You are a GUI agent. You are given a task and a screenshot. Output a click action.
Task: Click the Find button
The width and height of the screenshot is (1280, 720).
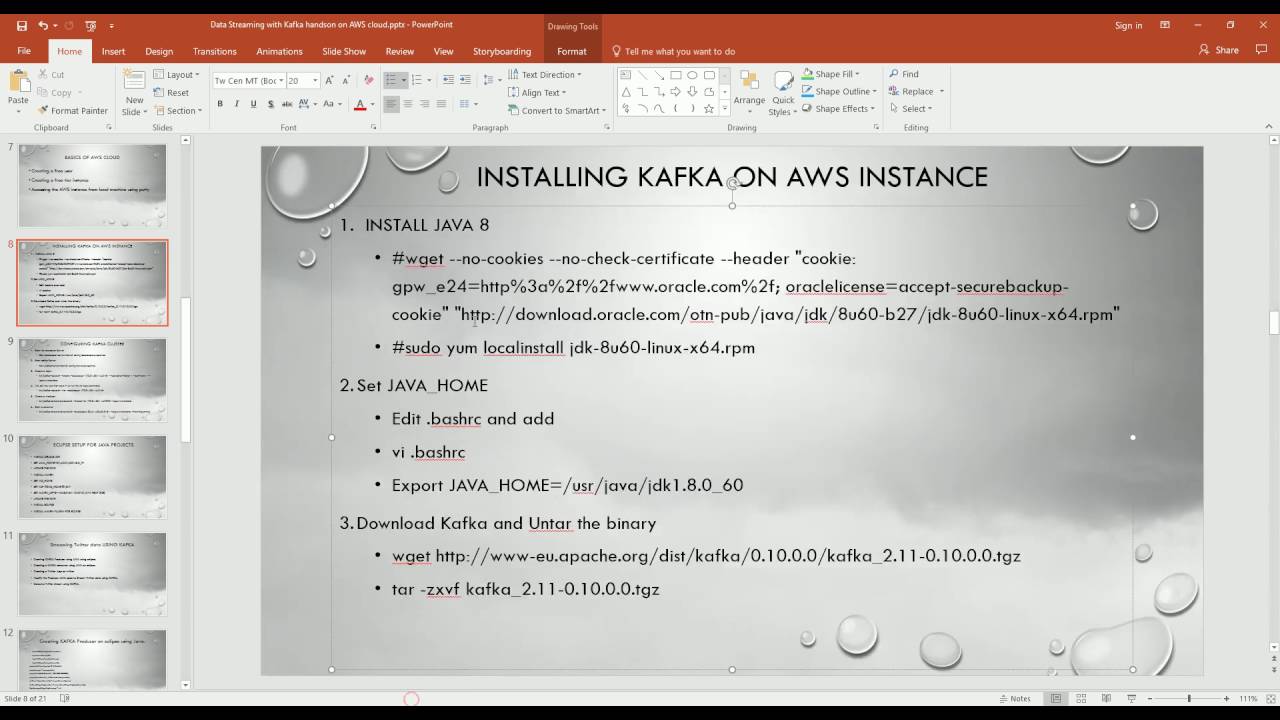click(903, 74)
